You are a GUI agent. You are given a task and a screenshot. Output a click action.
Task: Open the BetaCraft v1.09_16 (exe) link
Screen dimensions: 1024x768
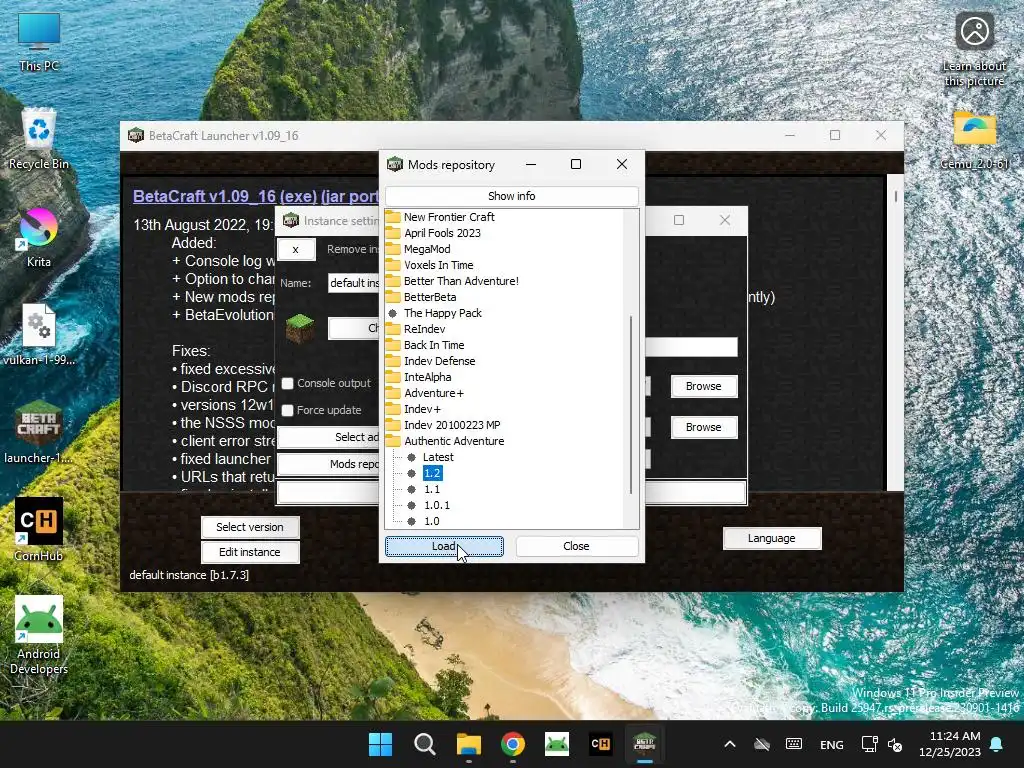coord(255,196)
